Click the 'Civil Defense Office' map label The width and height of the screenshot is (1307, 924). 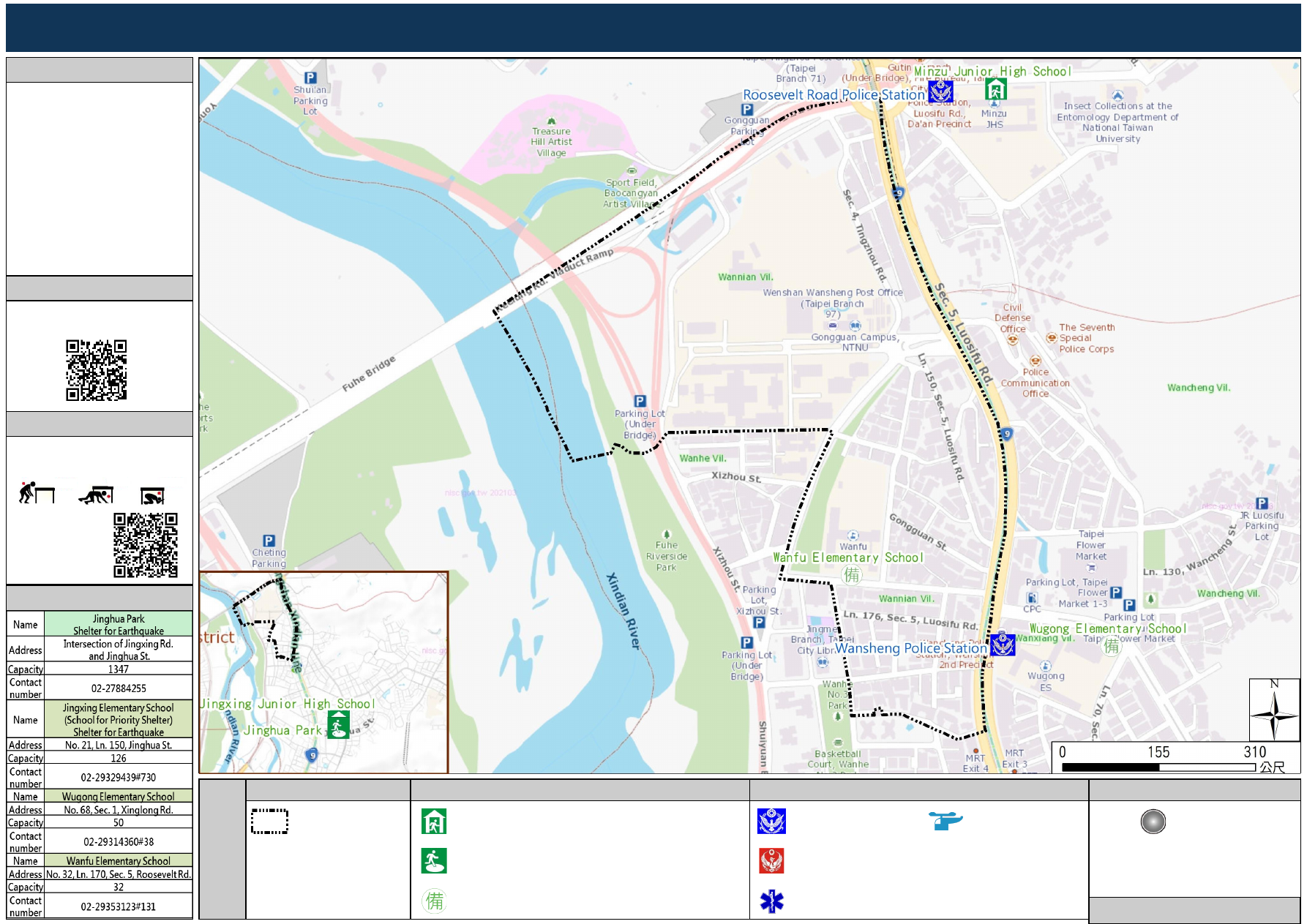1013,318
